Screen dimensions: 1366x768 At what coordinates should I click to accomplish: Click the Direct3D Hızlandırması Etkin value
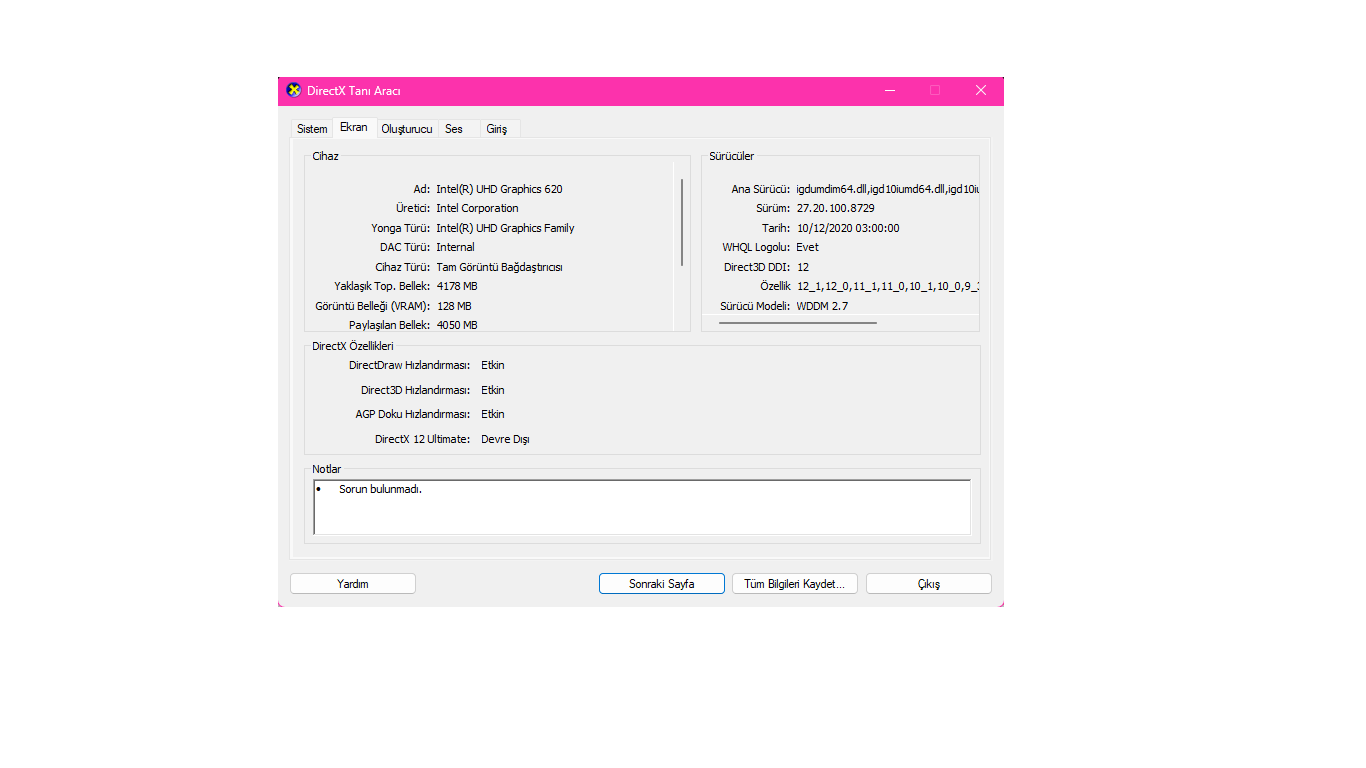click(493, 390)
